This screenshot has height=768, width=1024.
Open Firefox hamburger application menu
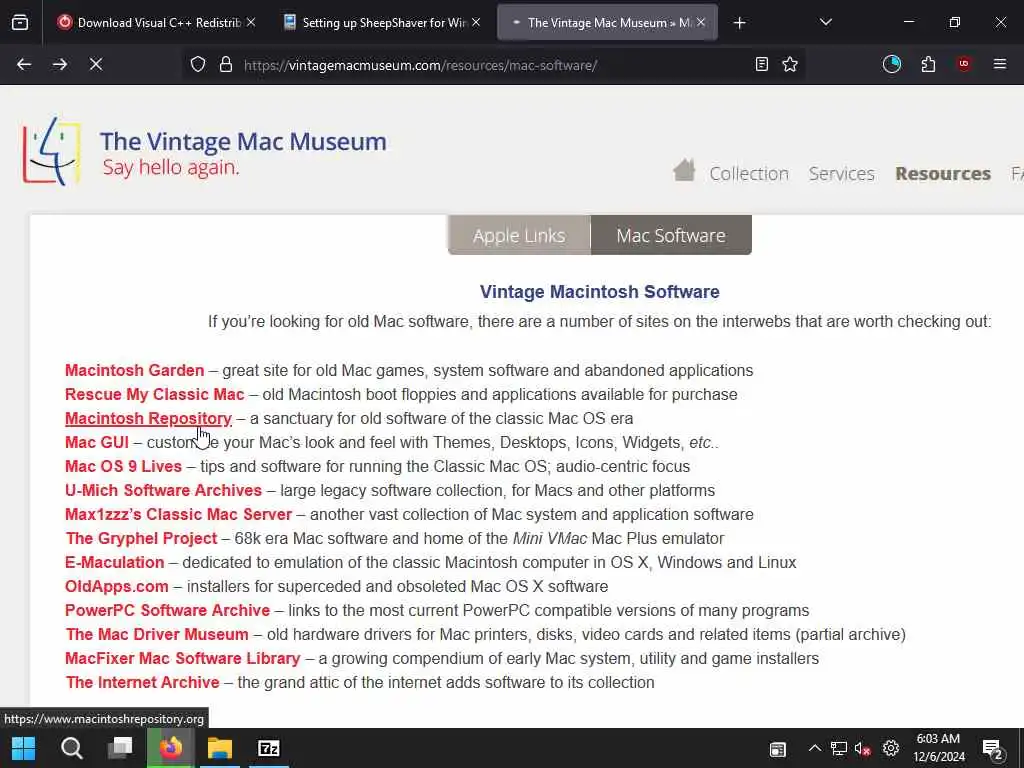click(1000, 64)
